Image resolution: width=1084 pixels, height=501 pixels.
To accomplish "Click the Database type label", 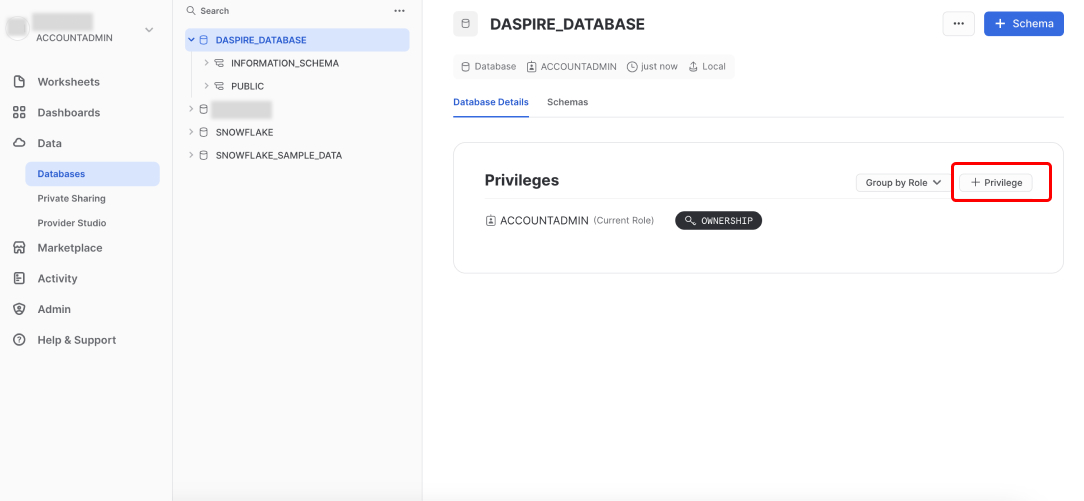I will tap(495, 66).
